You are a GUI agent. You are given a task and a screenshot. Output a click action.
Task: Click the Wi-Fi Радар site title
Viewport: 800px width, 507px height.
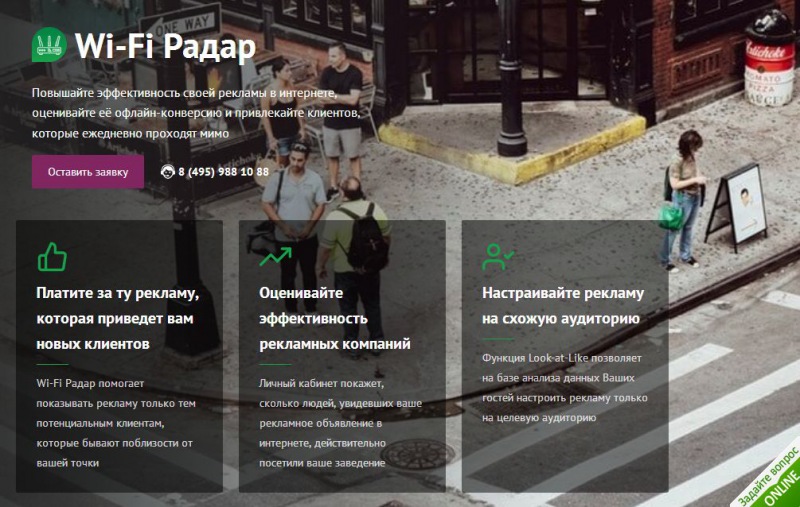point(165,46)
